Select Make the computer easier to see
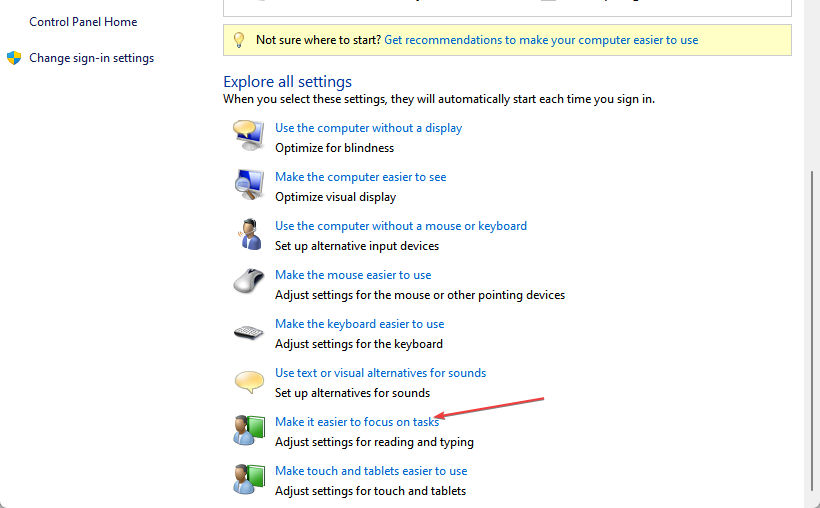The height and width of the screenshot is (508, 820). pos(360,177)
